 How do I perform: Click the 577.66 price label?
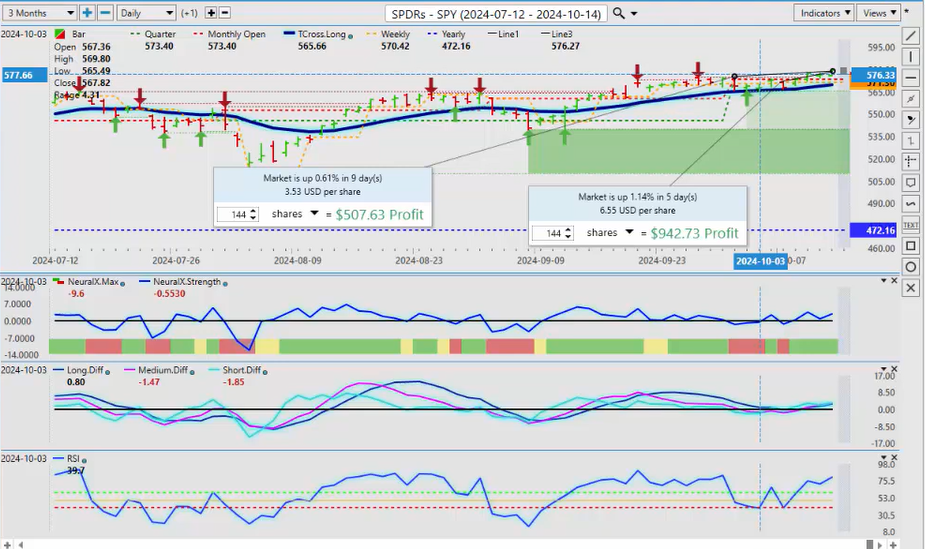tap(25, 75)
